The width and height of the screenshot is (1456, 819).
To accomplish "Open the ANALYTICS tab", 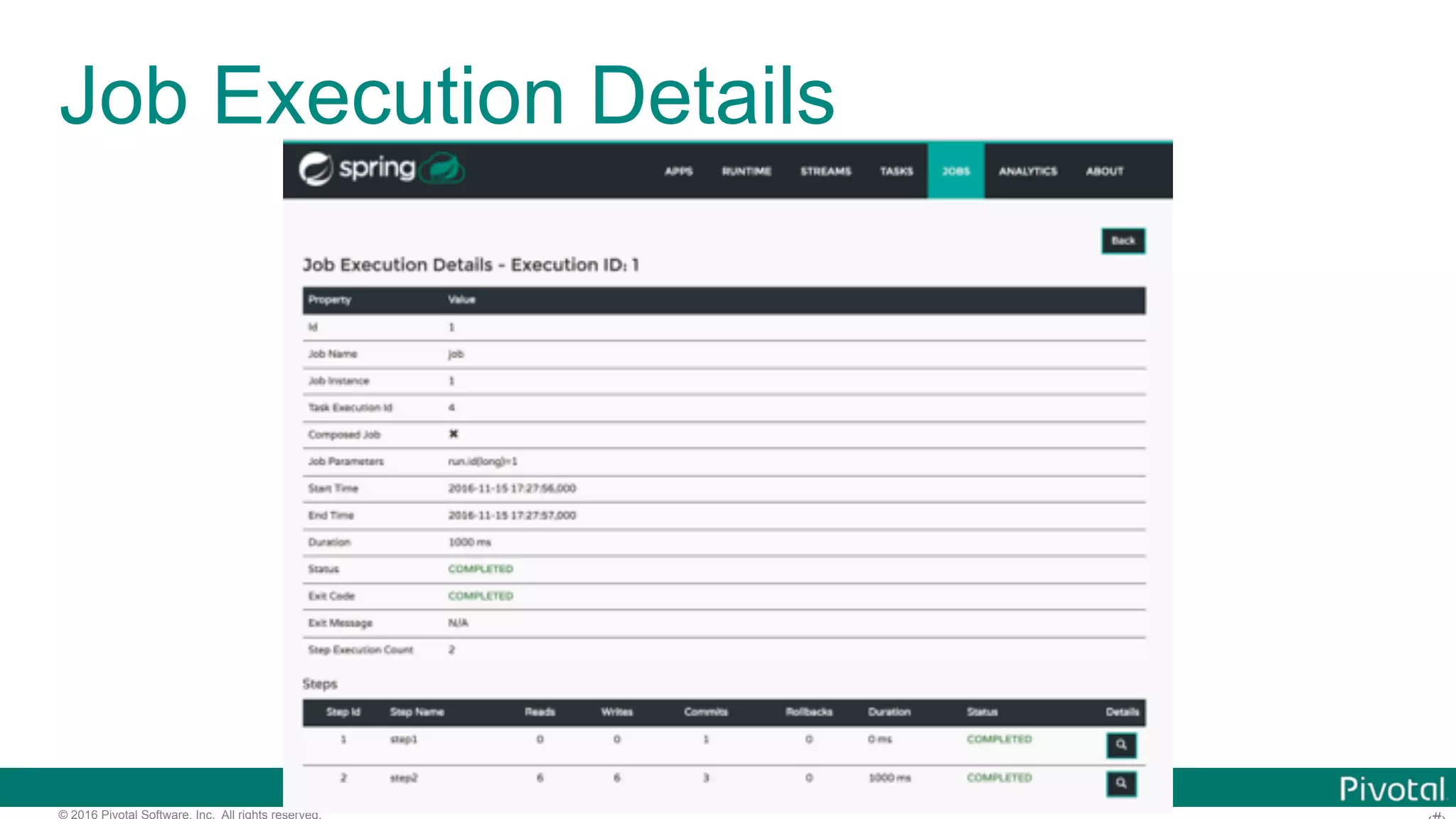I will [x=1027, y=171].
